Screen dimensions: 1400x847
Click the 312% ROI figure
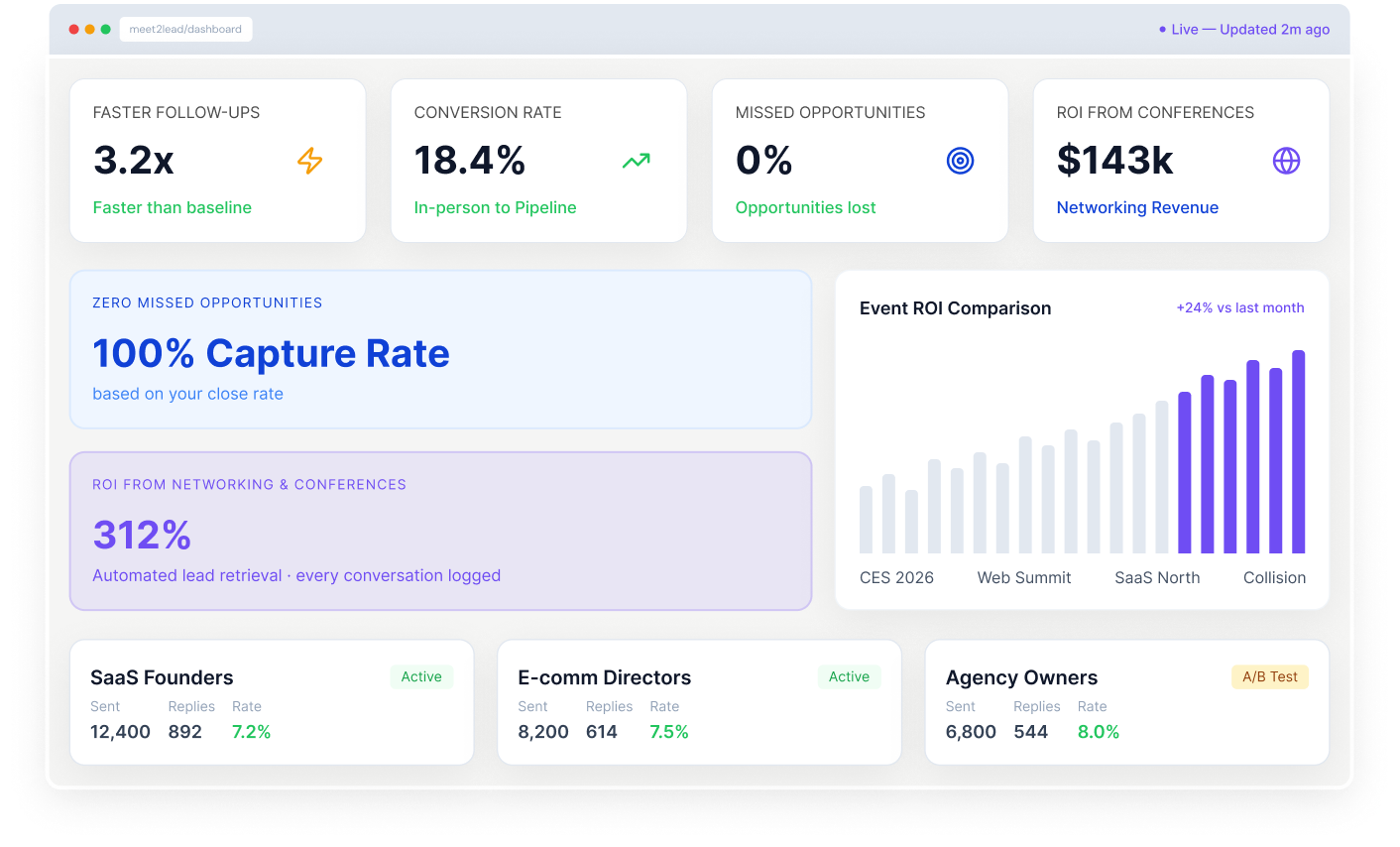[x=142, y=536]
